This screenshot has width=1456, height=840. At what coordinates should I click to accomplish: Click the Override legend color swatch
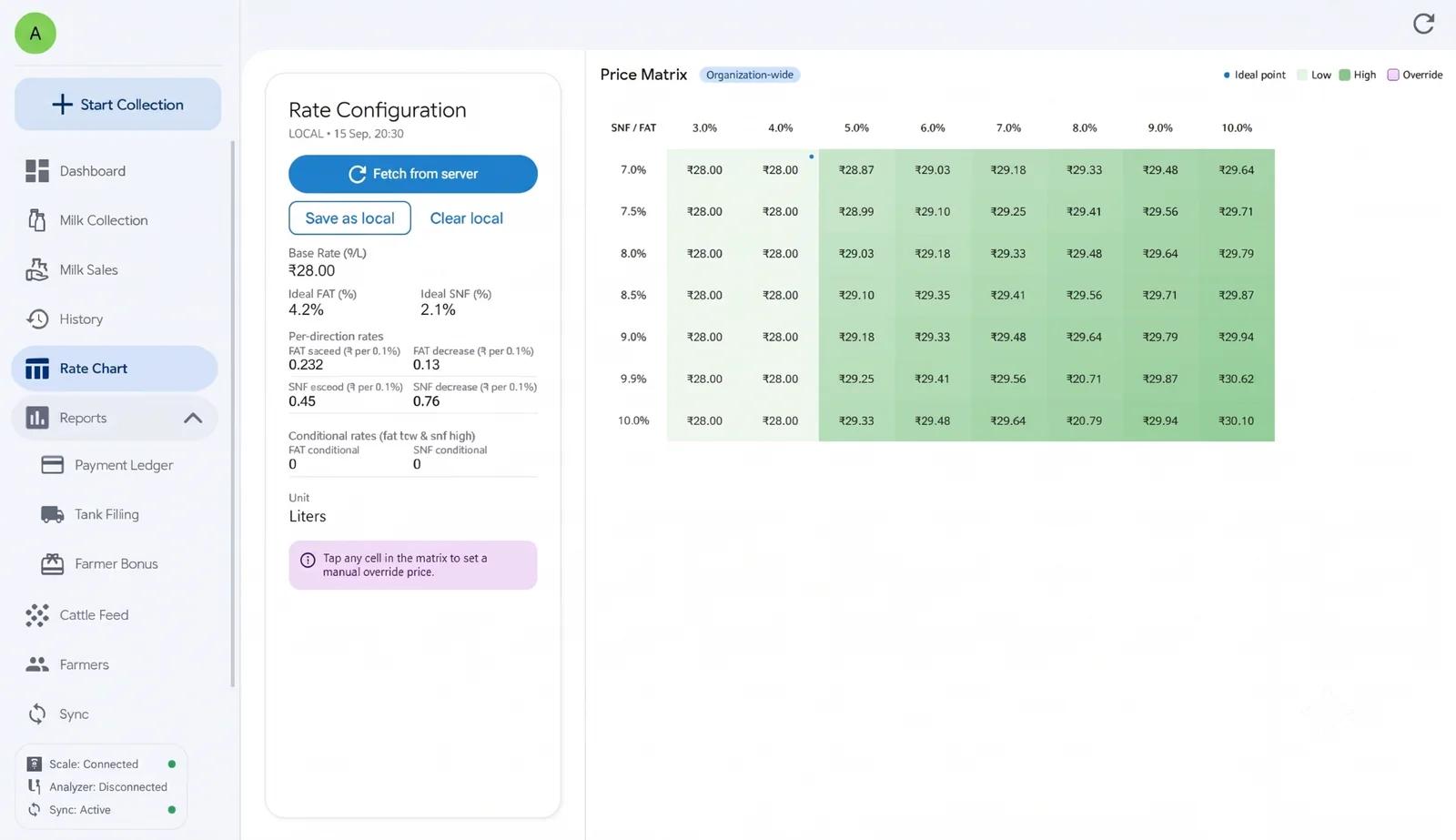[1393, 75]
